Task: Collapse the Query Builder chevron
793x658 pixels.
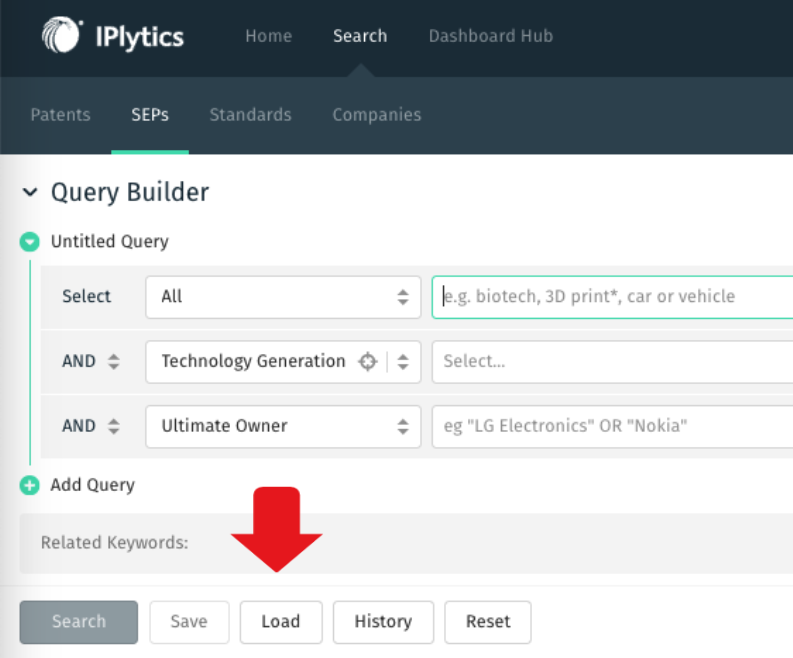Action: [30, 192]
